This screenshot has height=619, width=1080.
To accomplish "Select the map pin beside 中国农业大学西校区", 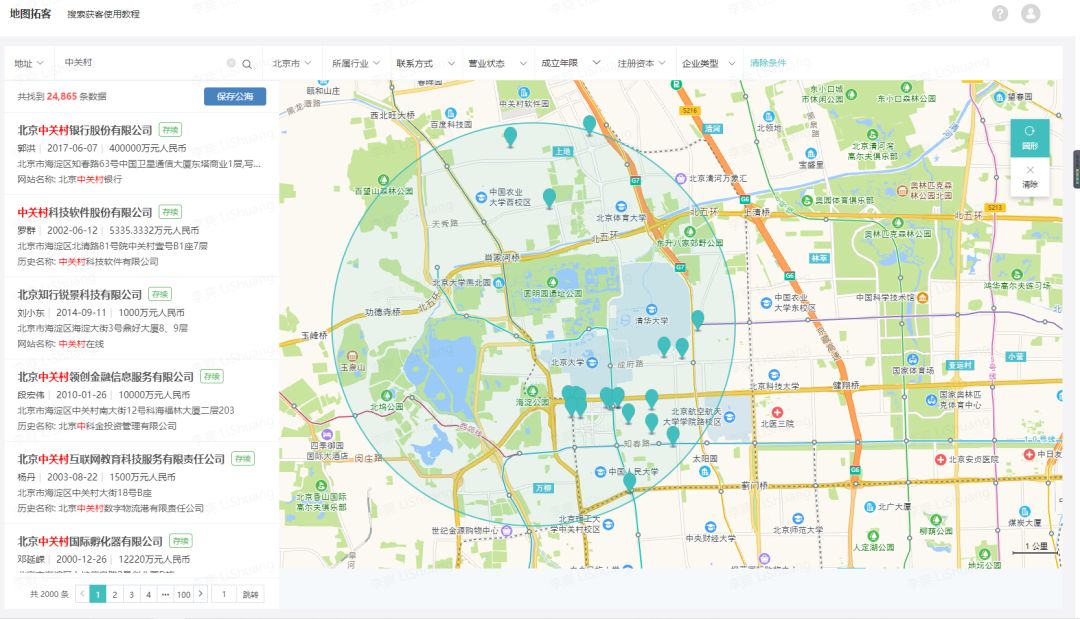I will 549,198.
